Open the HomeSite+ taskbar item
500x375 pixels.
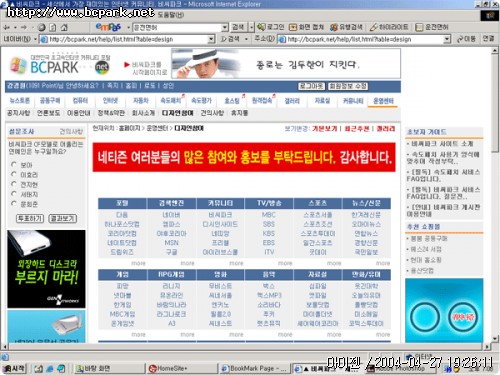pos(182,368)
